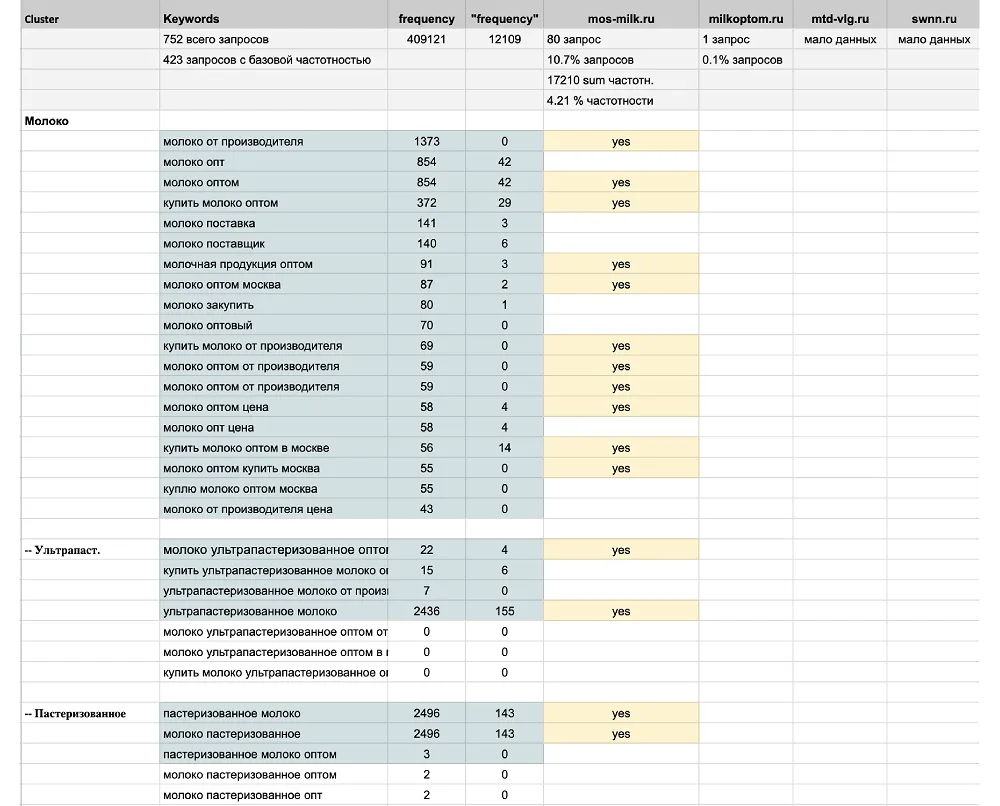1000x806 pixels.
Task: Select the "-- Ультрапаст." cluster cell
Action: 62,550
